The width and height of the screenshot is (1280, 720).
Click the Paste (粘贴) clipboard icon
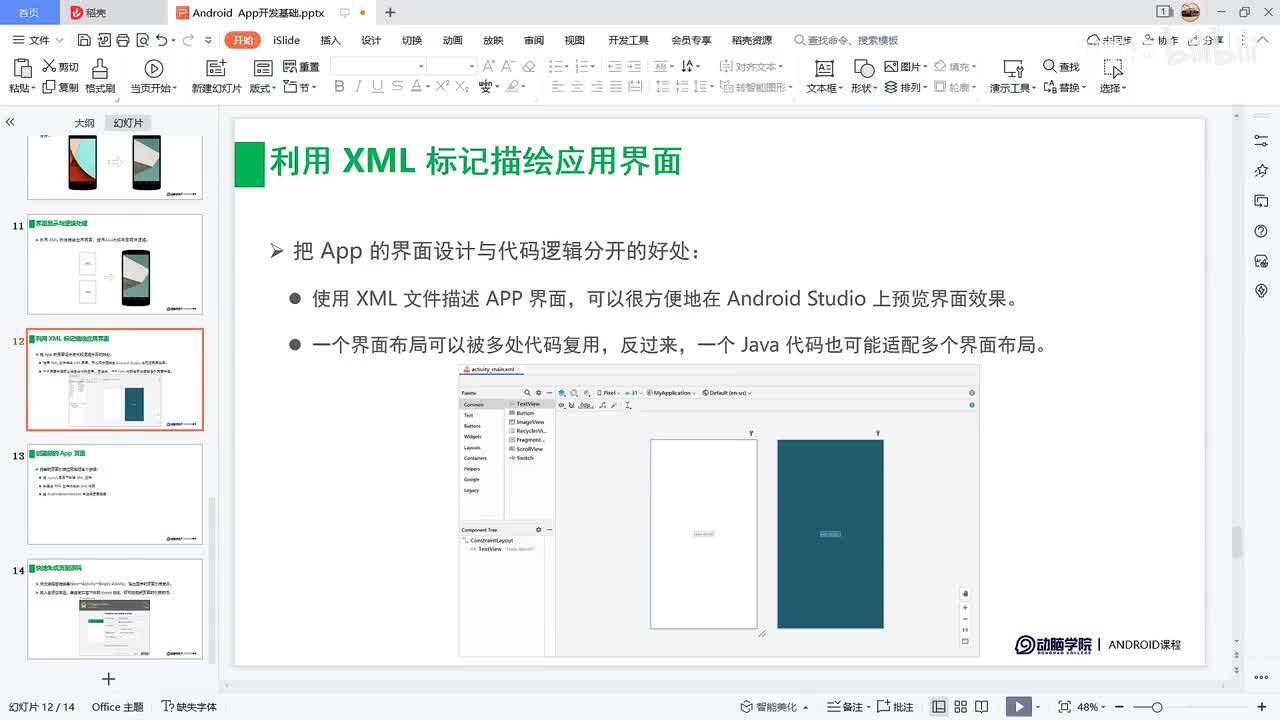tap(22, 69)
